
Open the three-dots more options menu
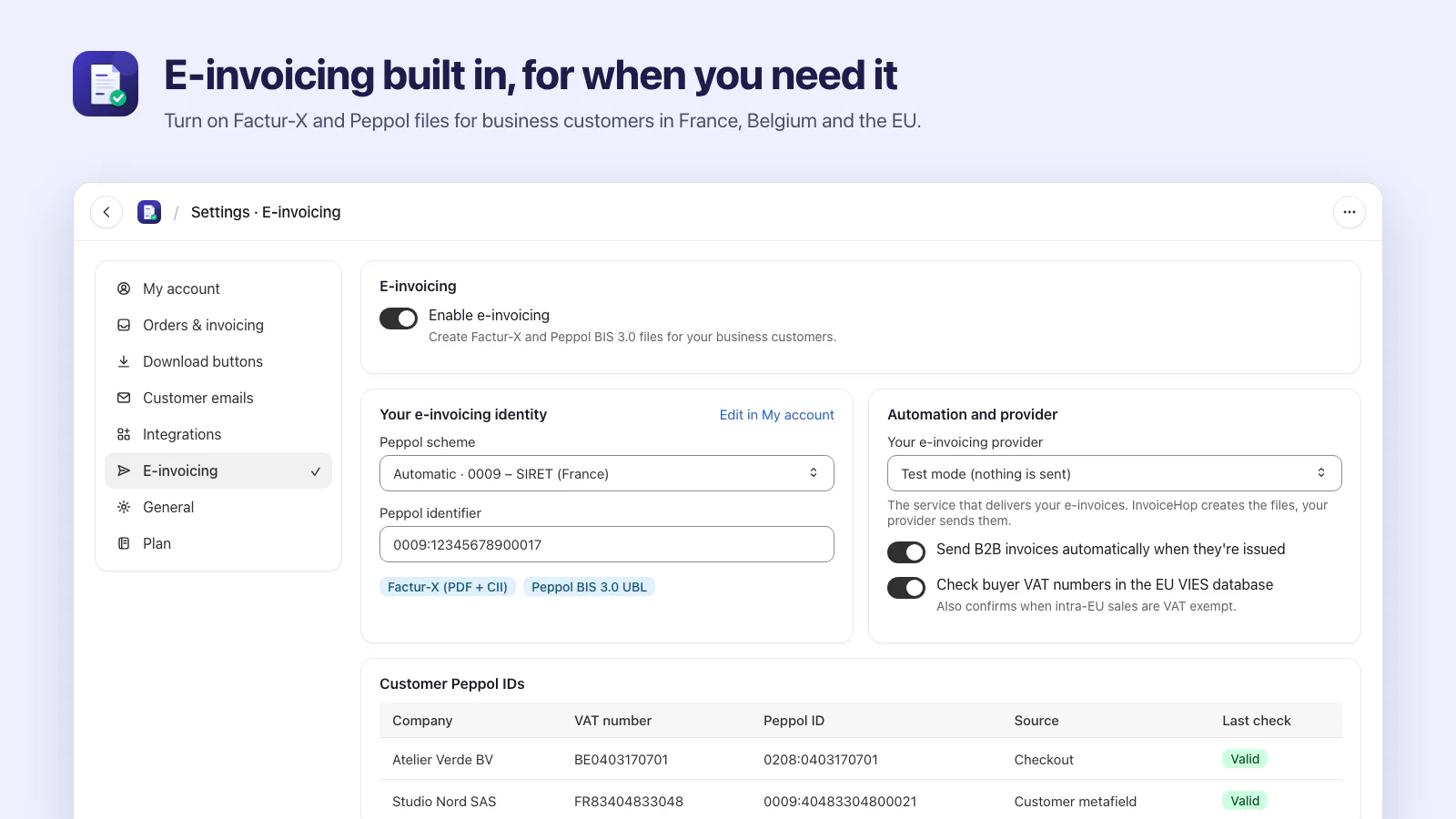click(x=1350, y=212)
